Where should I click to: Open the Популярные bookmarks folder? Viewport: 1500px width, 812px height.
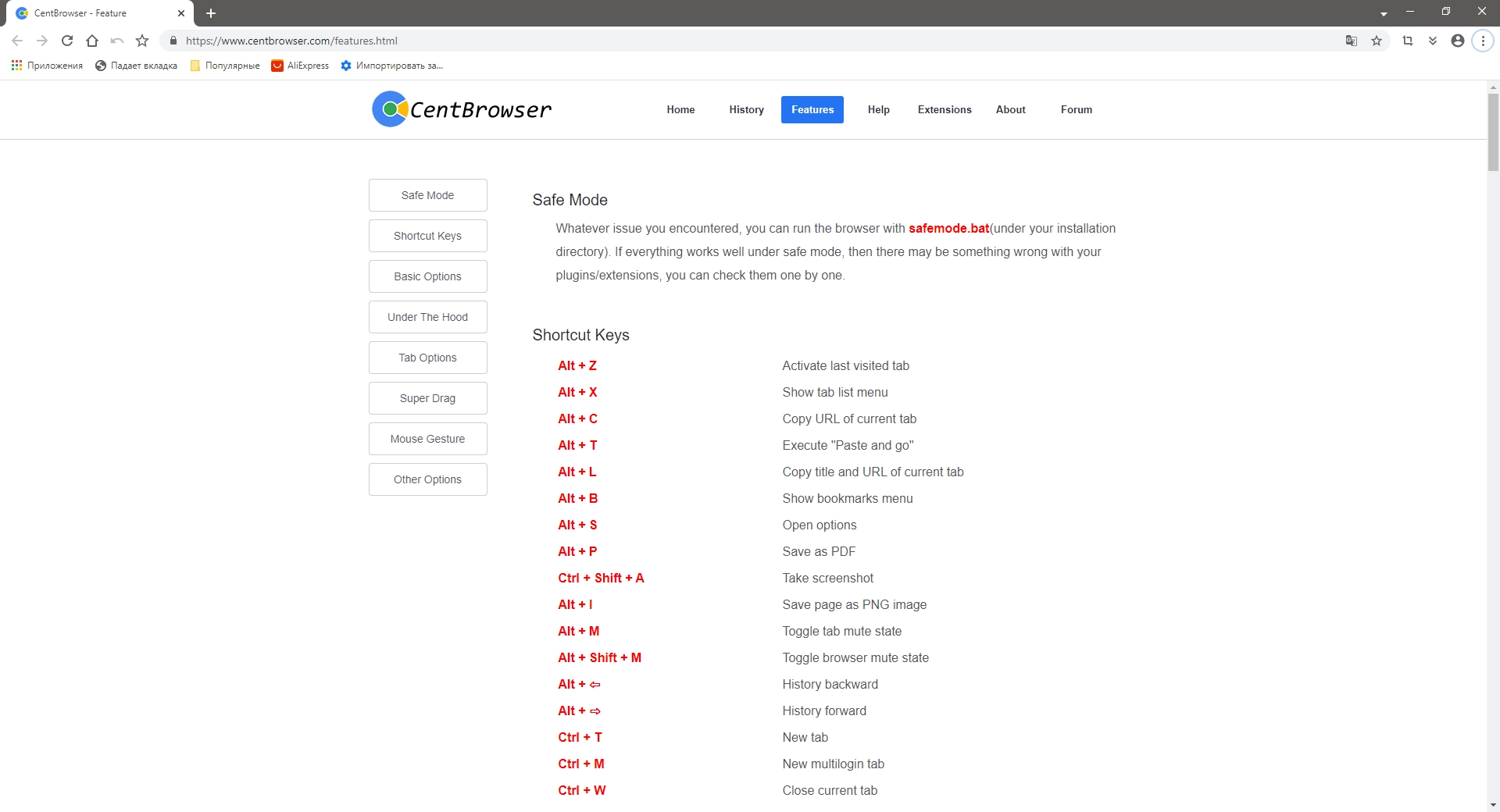coord(225,66)
